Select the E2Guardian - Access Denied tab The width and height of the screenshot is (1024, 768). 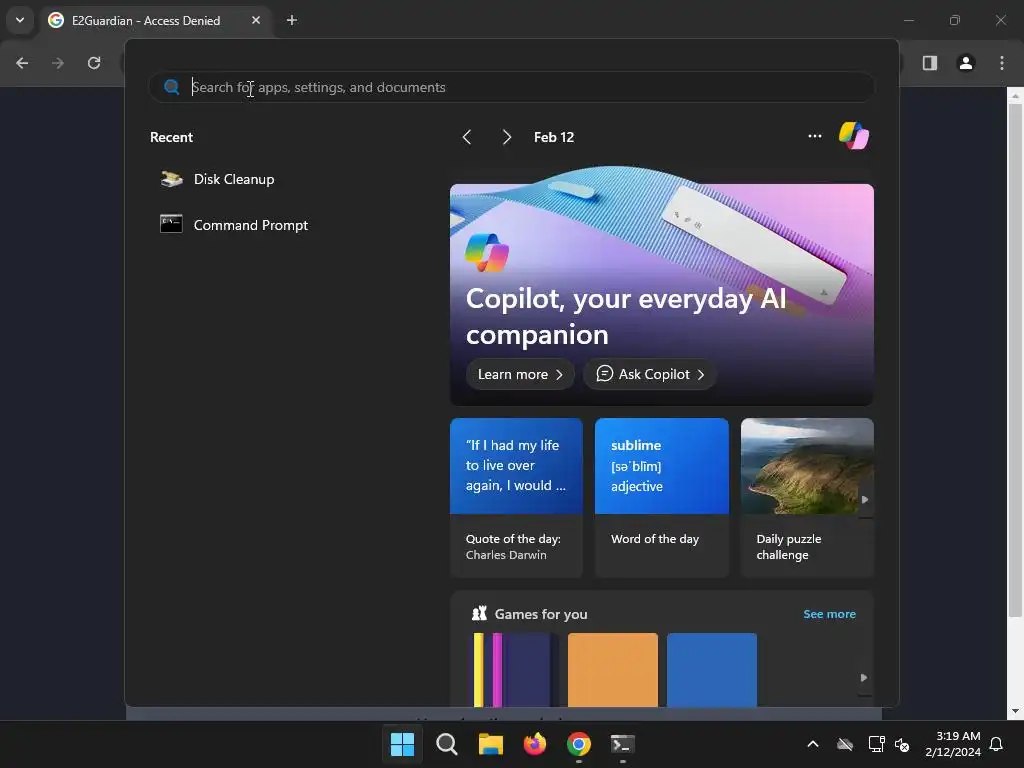pos(146,20)
